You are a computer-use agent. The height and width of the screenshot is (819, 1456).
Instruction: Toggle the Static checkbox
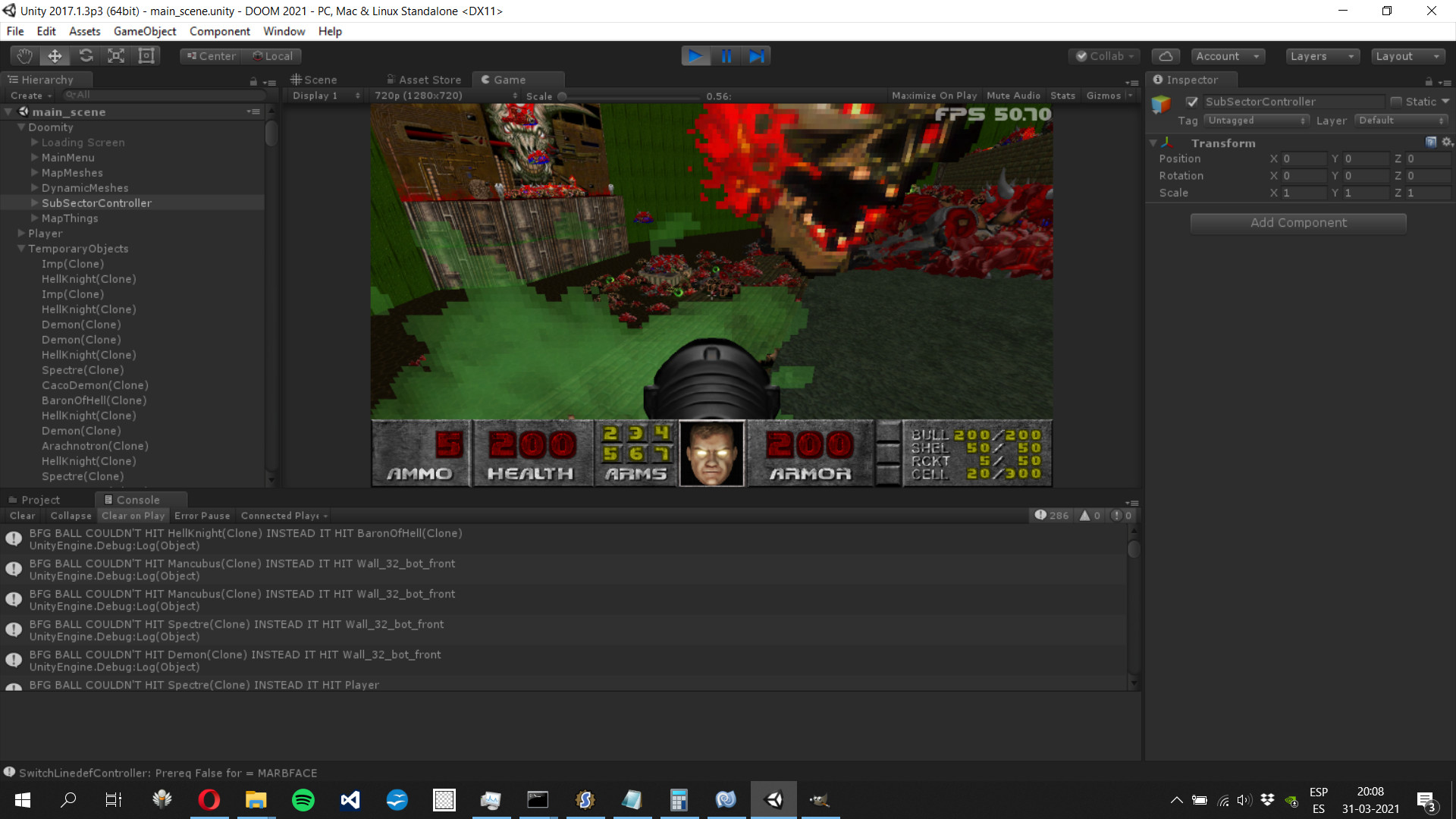(x=1396, y=102)
